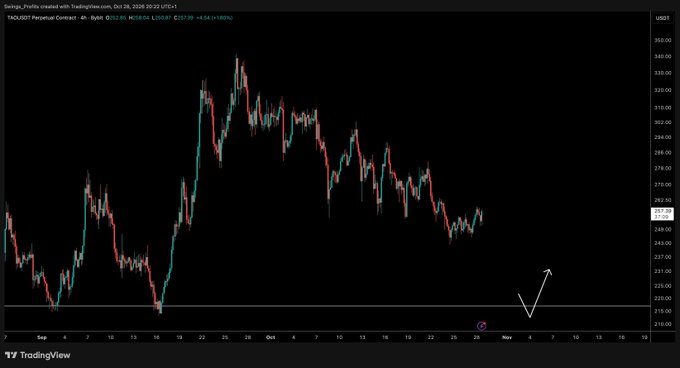This screenshot has width=680, height=368.
Task: Click the 270.00 price axis label
Action: (662, 185)
